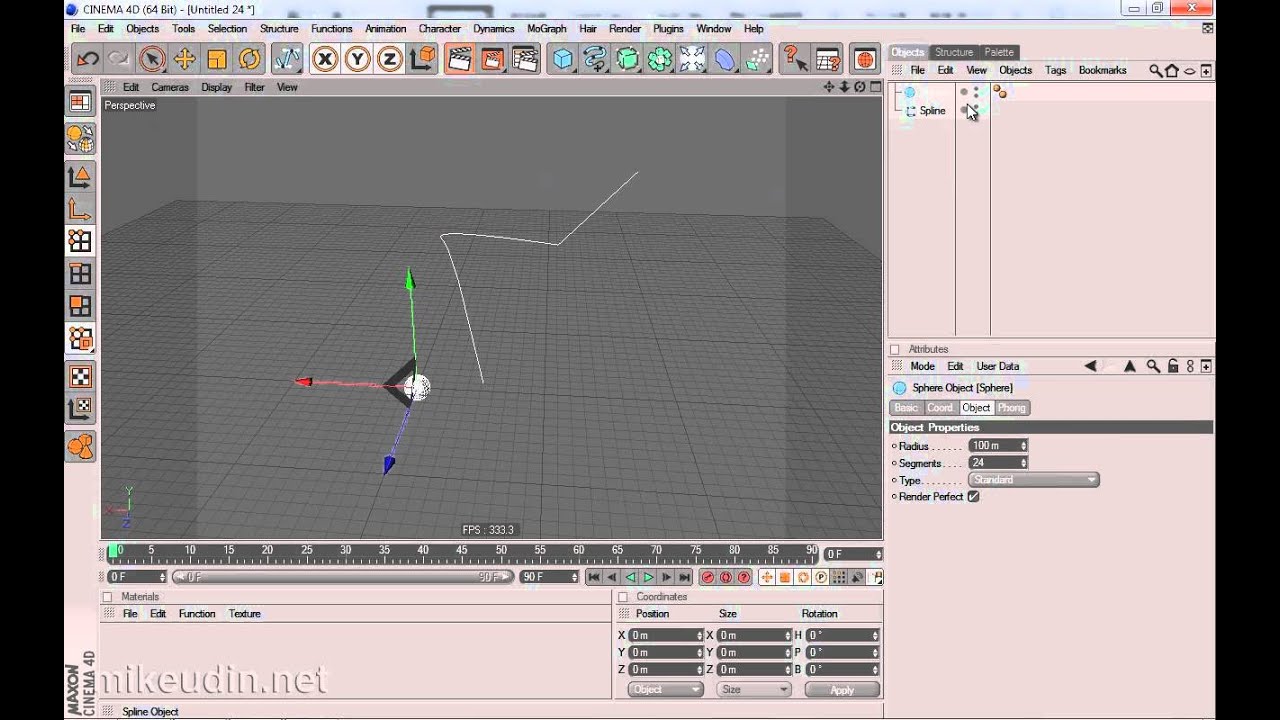This screenshot has height=720, width=1280.
Task: Render the active view clapperboard icon
Action: click(459, 59)
